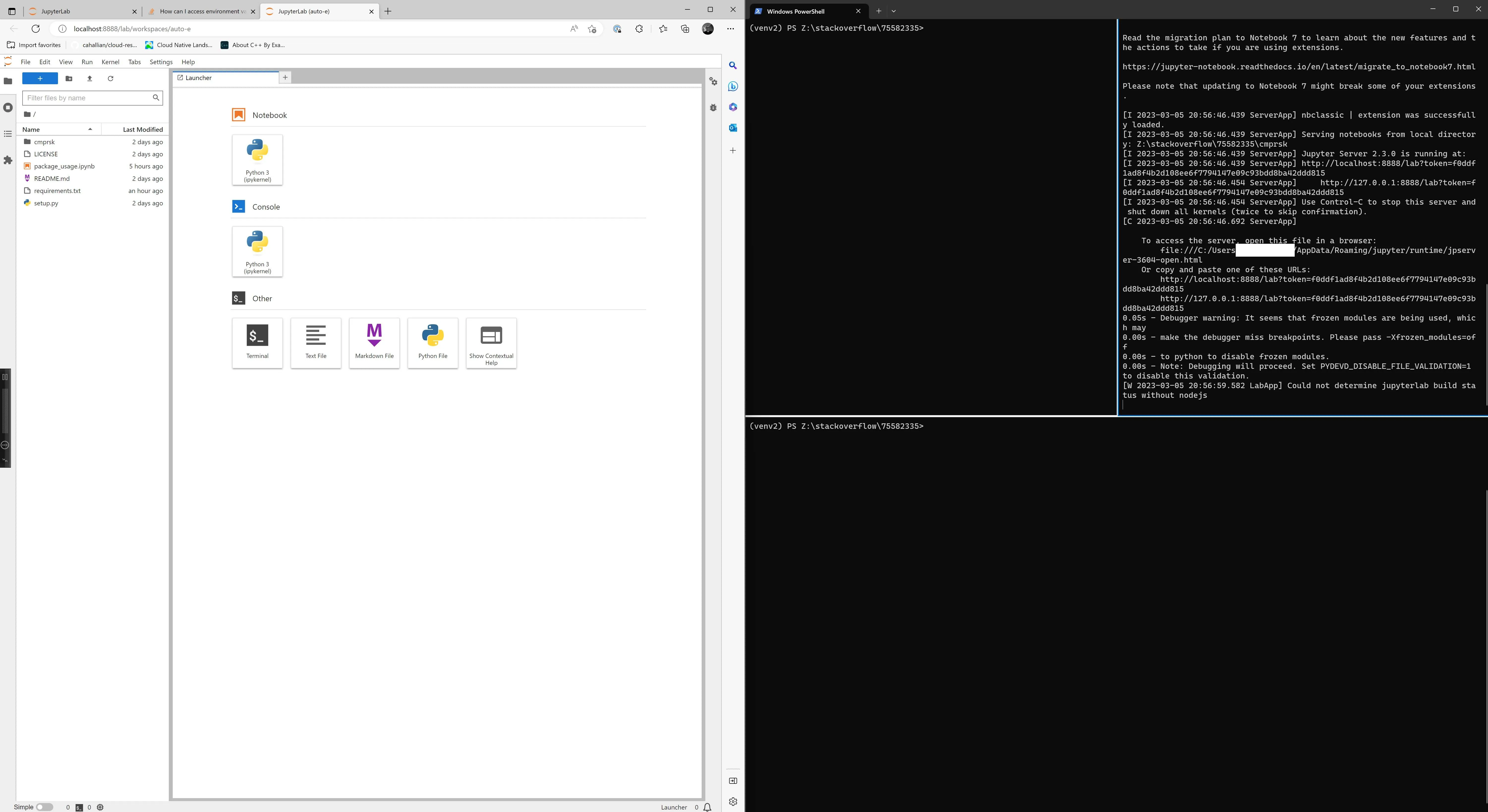
Task: Refresh the file browser list
Action: click(110, 79)
